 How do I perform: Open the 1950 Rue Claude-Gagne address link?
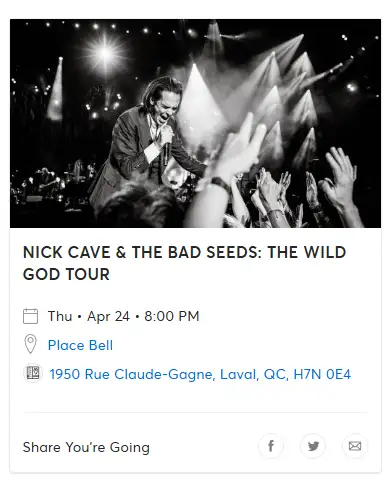coord(200,374)
